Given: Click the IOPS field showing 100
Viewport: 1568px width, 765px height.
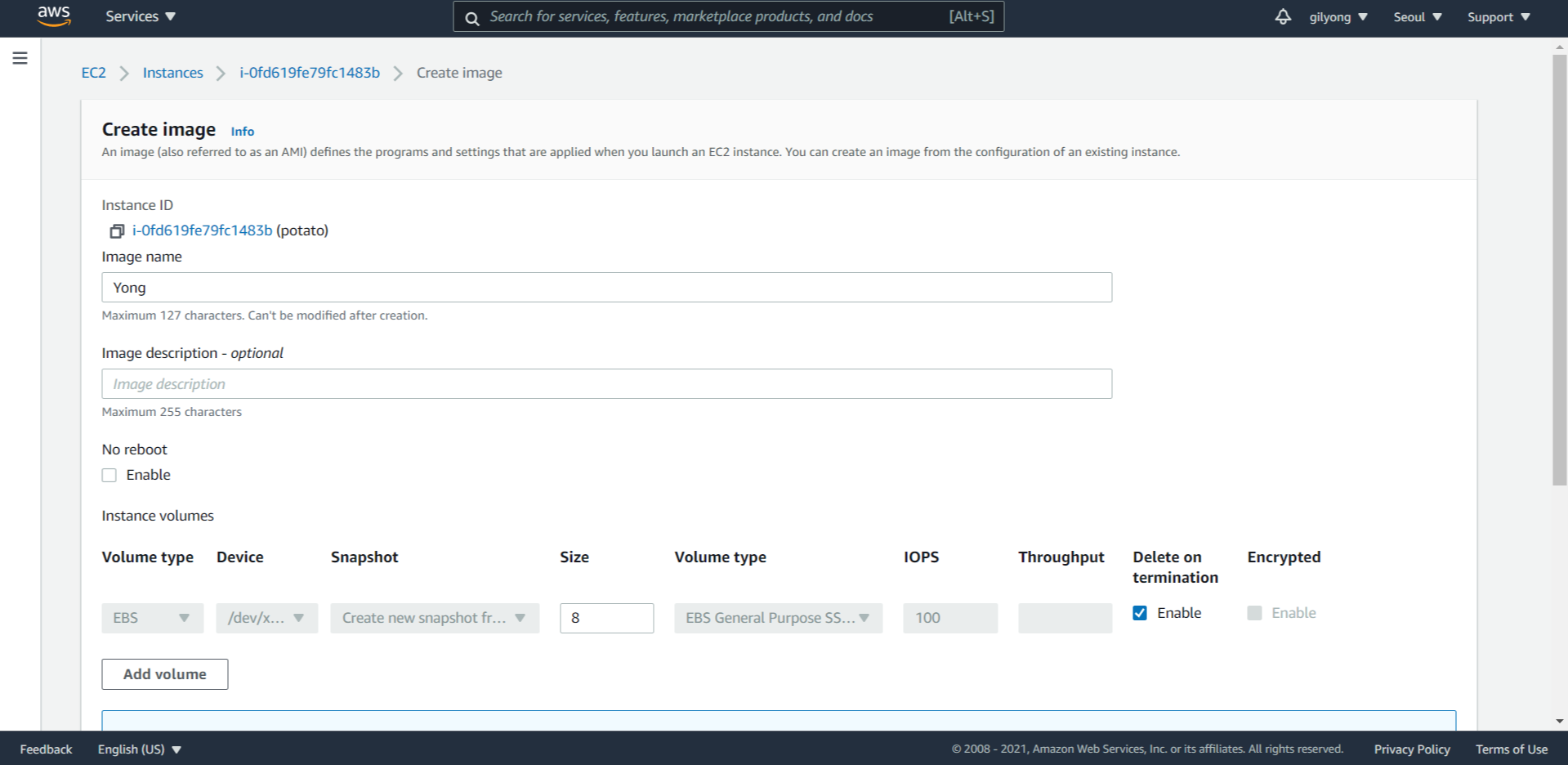Looking at the screenshot, I should [950, 618].
